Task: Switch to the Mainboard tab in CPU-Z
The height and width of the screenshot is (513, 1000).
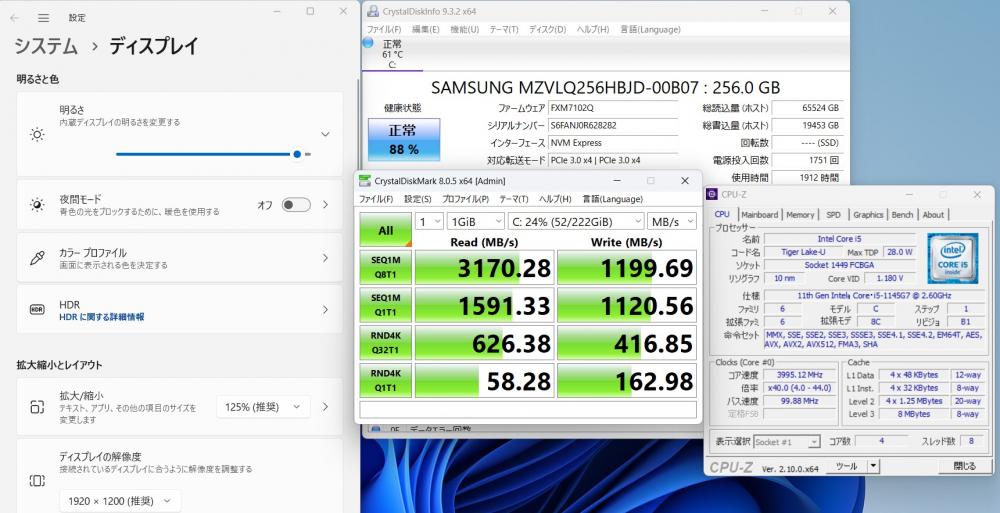Action: (760, 215)
